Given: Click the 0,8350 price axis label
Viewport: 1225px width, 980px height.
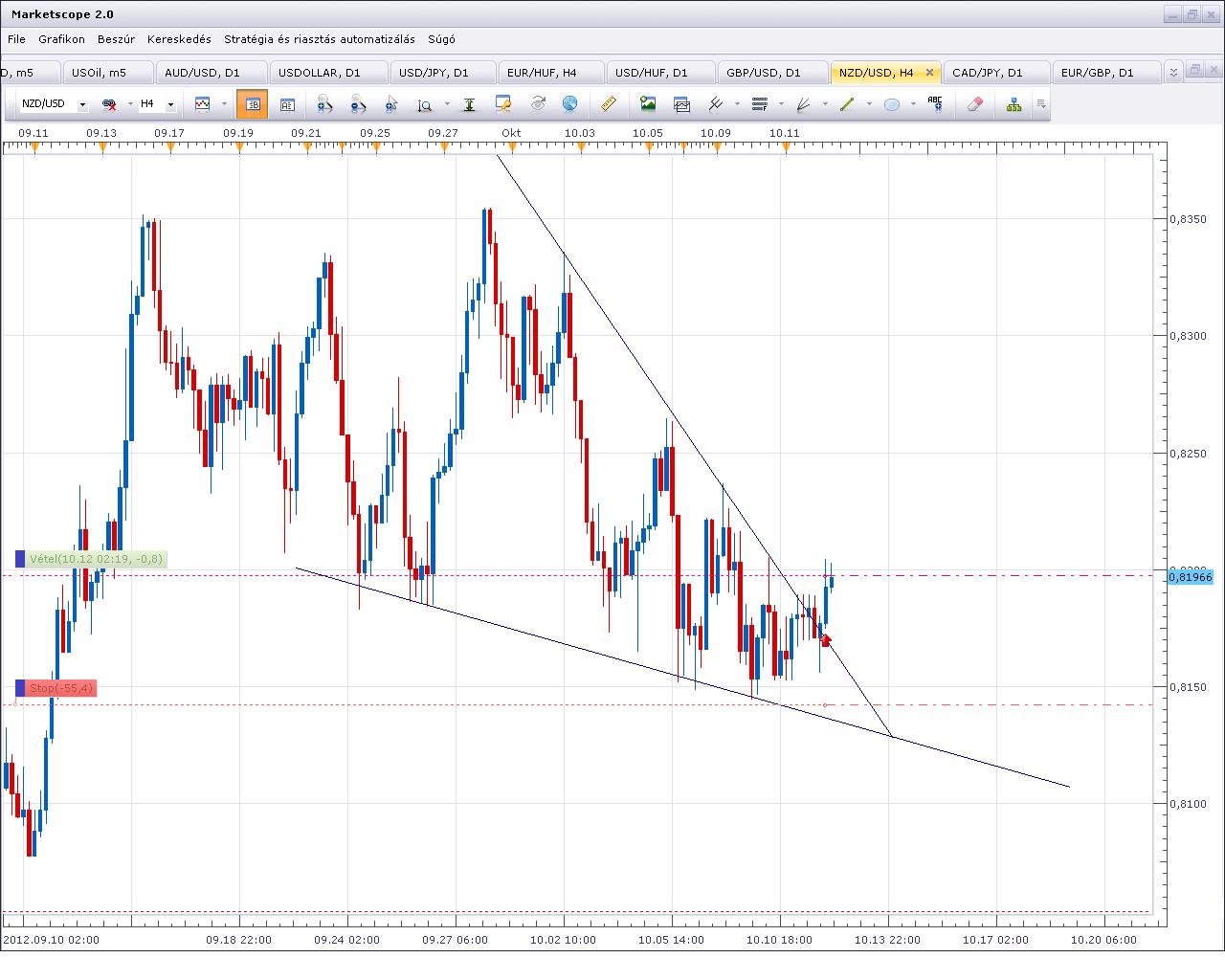Looking at the screenshot, I should [1188, 219].
